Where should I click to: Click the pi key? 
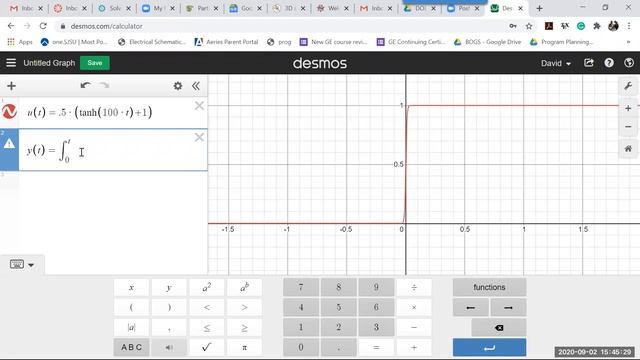coord(244,347)
